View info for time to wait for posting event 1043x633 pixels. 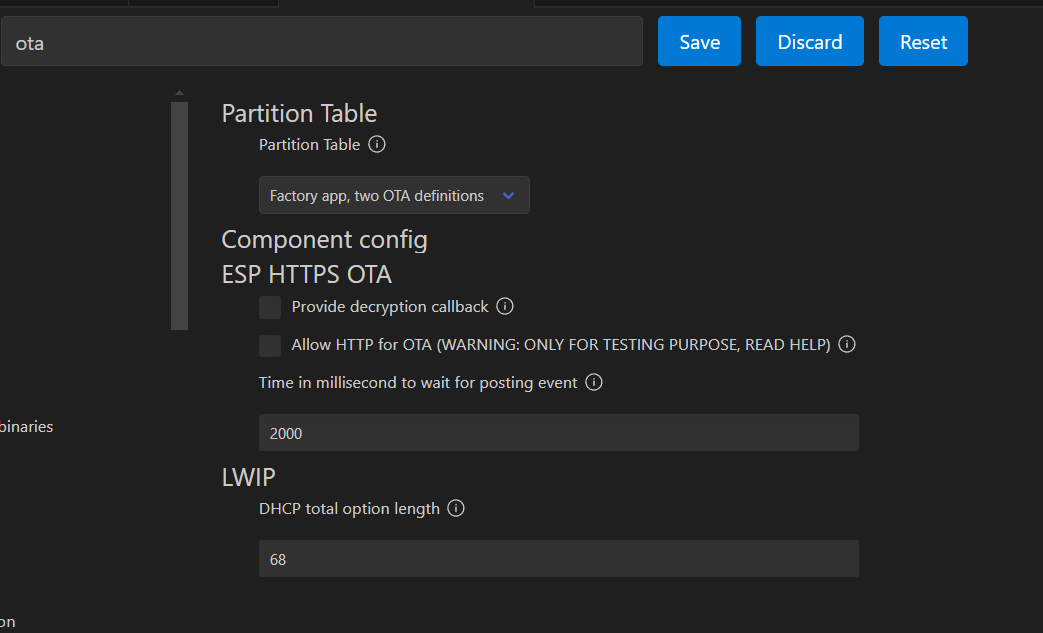(x=594, y=383)
